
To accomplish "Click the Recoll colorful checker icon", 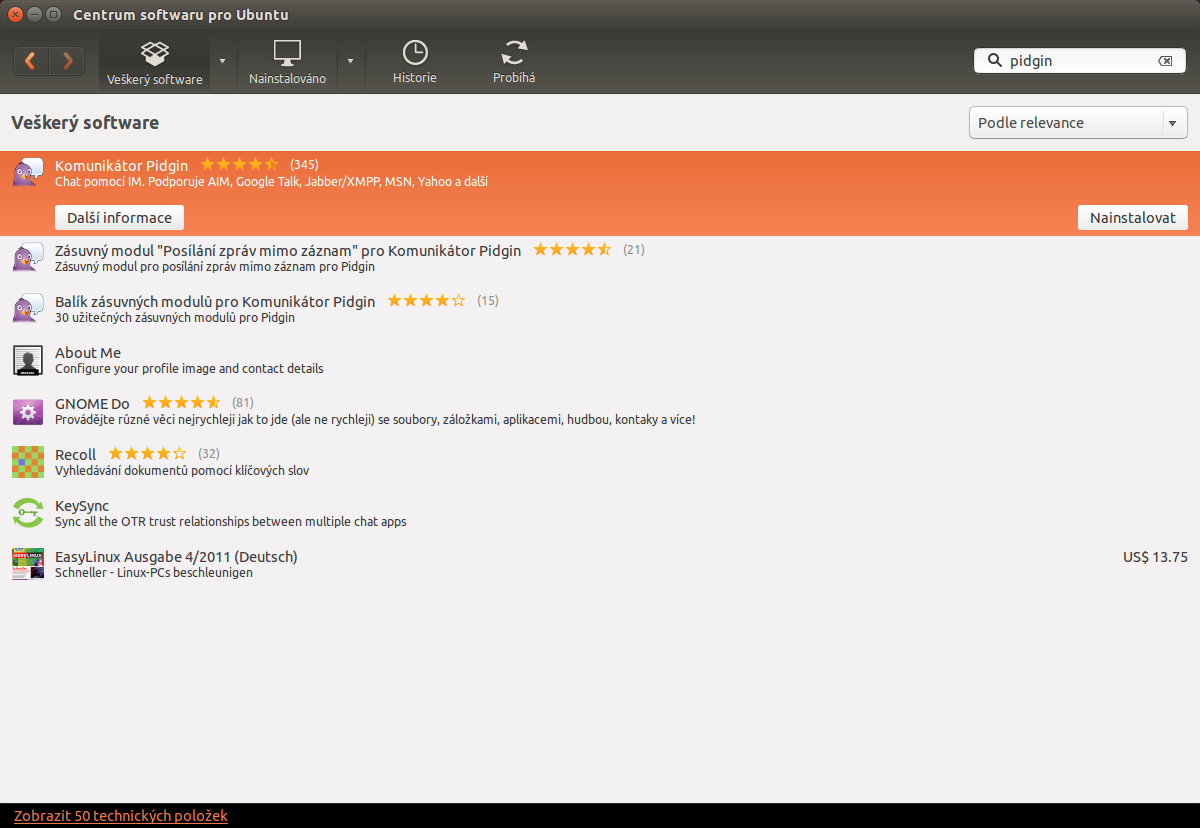I will pos(27,462).
